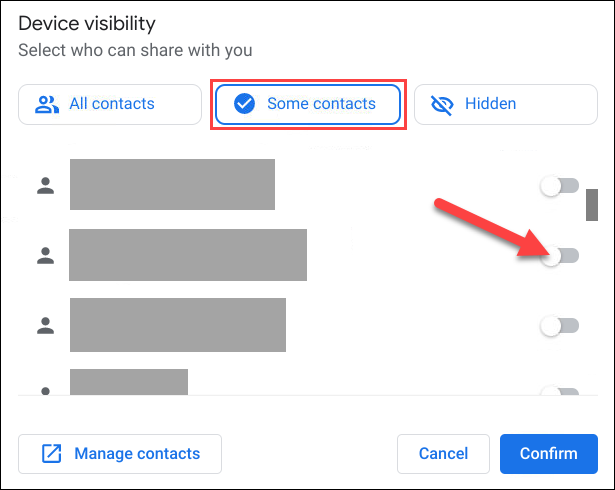
Task: Select the All contacts visibility option
Action: [x=110, y=104]
